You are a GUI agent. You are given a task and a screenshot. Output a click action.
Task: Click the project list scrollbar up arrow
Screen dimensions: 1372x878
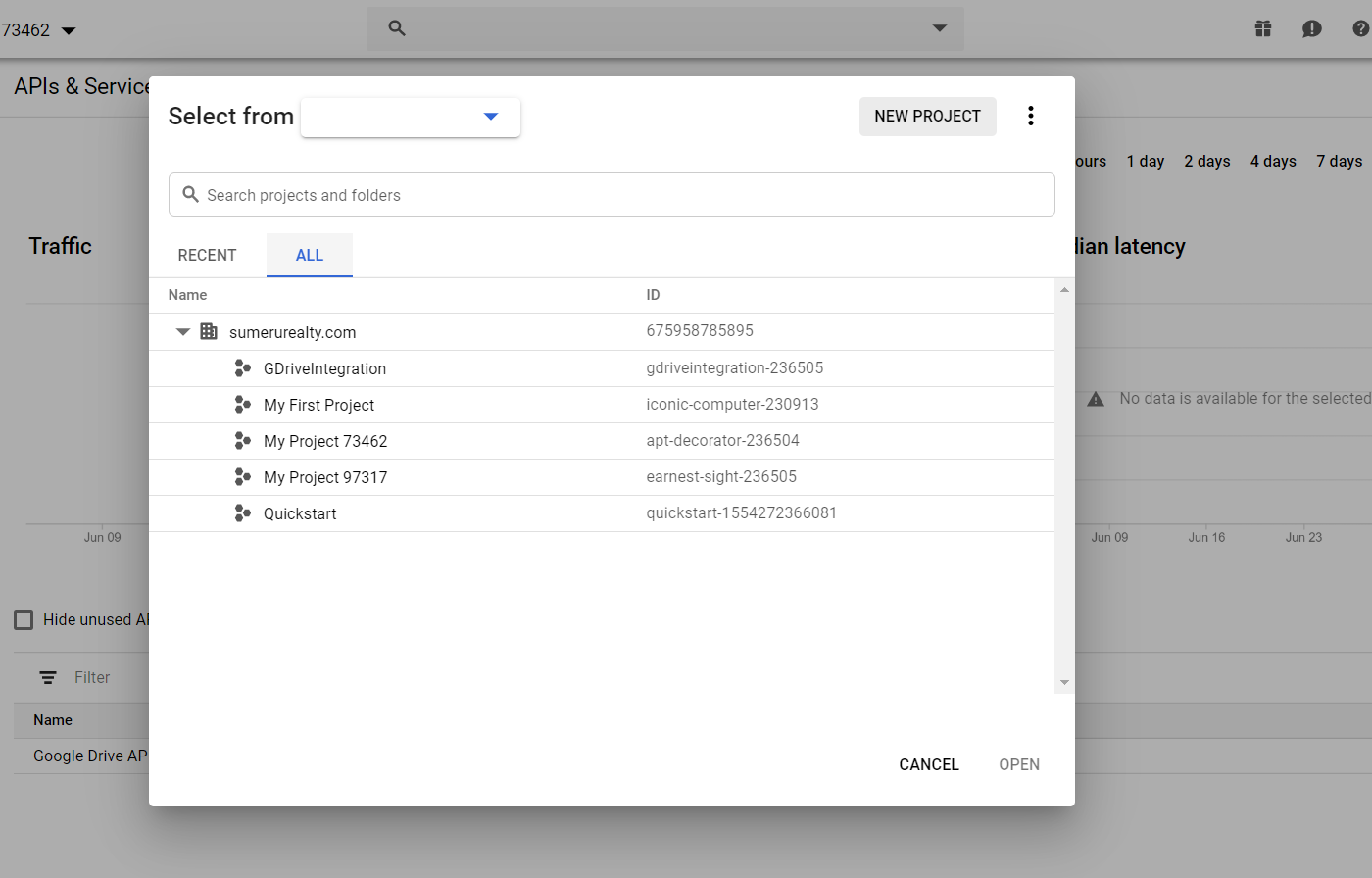coord(1064,289)
